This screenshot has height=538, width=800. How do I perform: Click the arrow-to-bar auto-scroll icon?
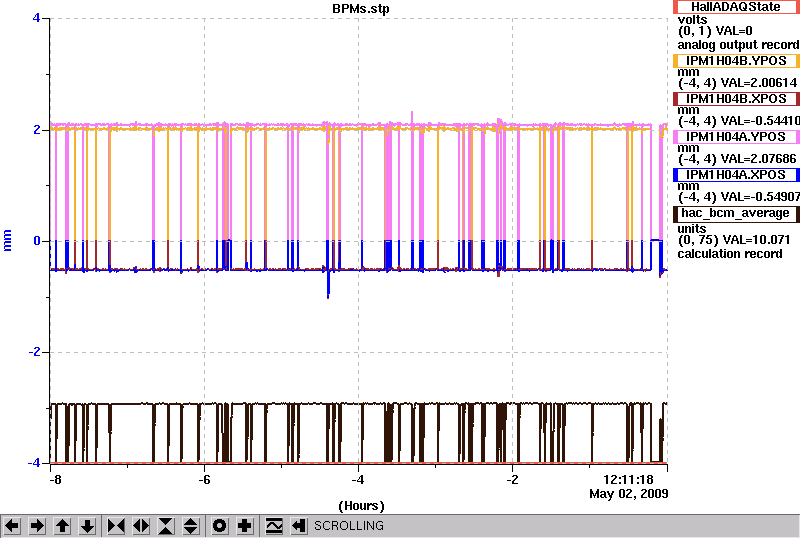click(299, 526)
